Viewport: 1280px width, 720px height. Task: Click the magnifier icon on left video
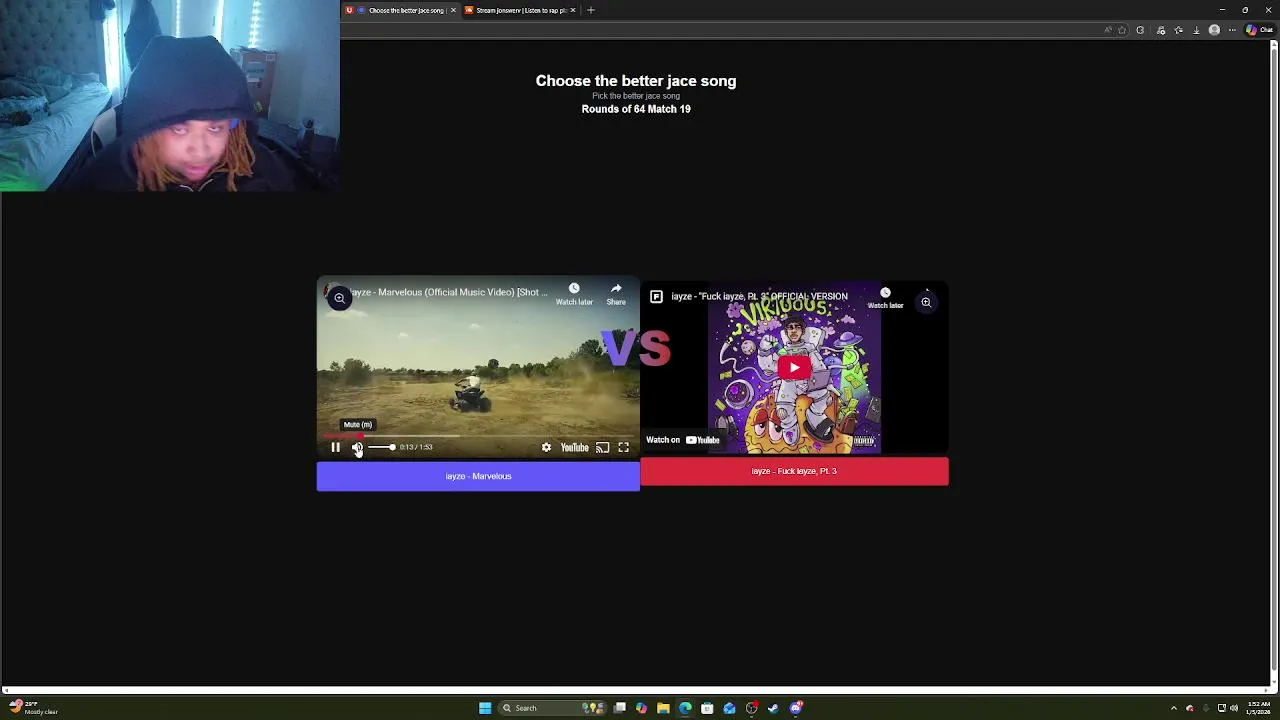tap(340, 298)
